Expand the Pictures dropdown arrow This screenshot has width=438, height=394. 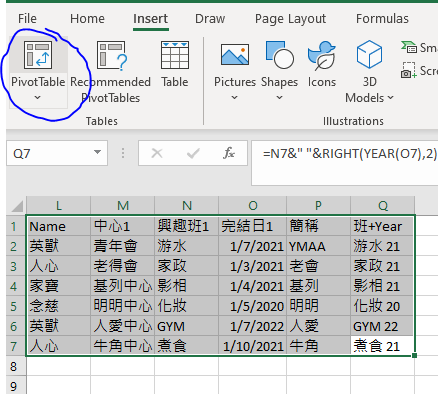pos(235,98)
